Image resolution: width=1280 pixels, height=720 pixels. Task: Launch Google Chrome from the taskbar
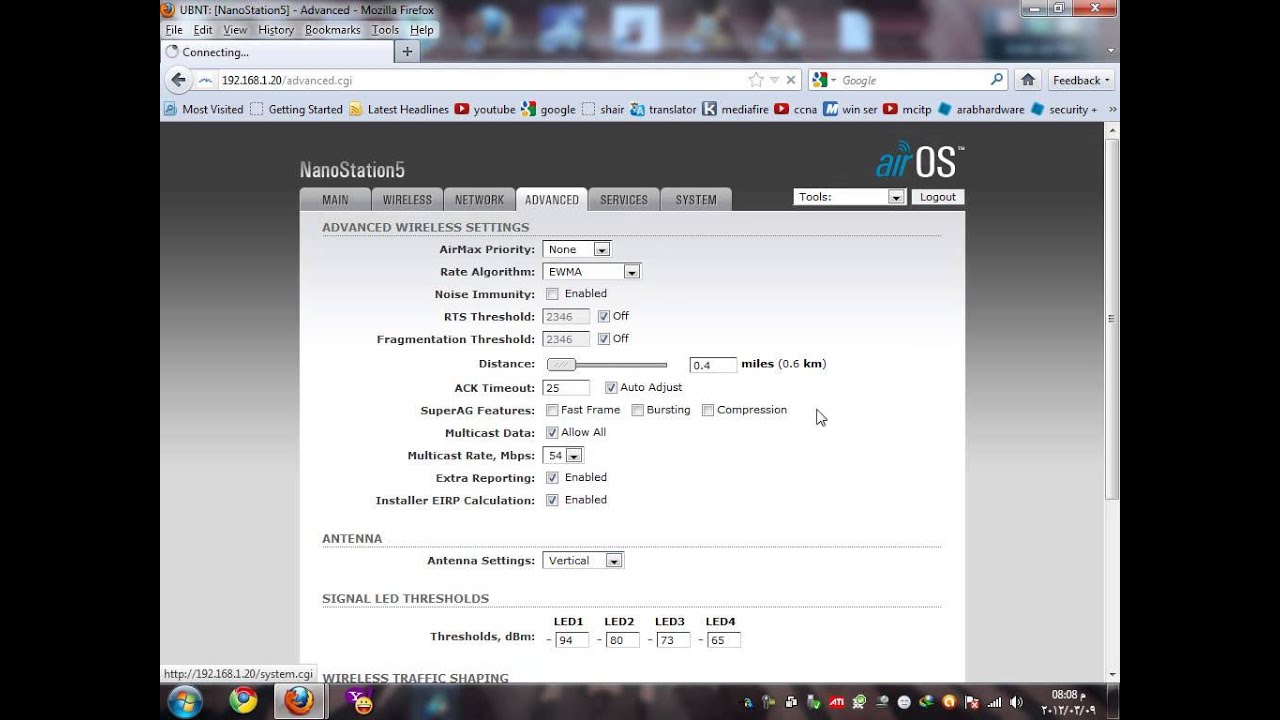point(243,701)
